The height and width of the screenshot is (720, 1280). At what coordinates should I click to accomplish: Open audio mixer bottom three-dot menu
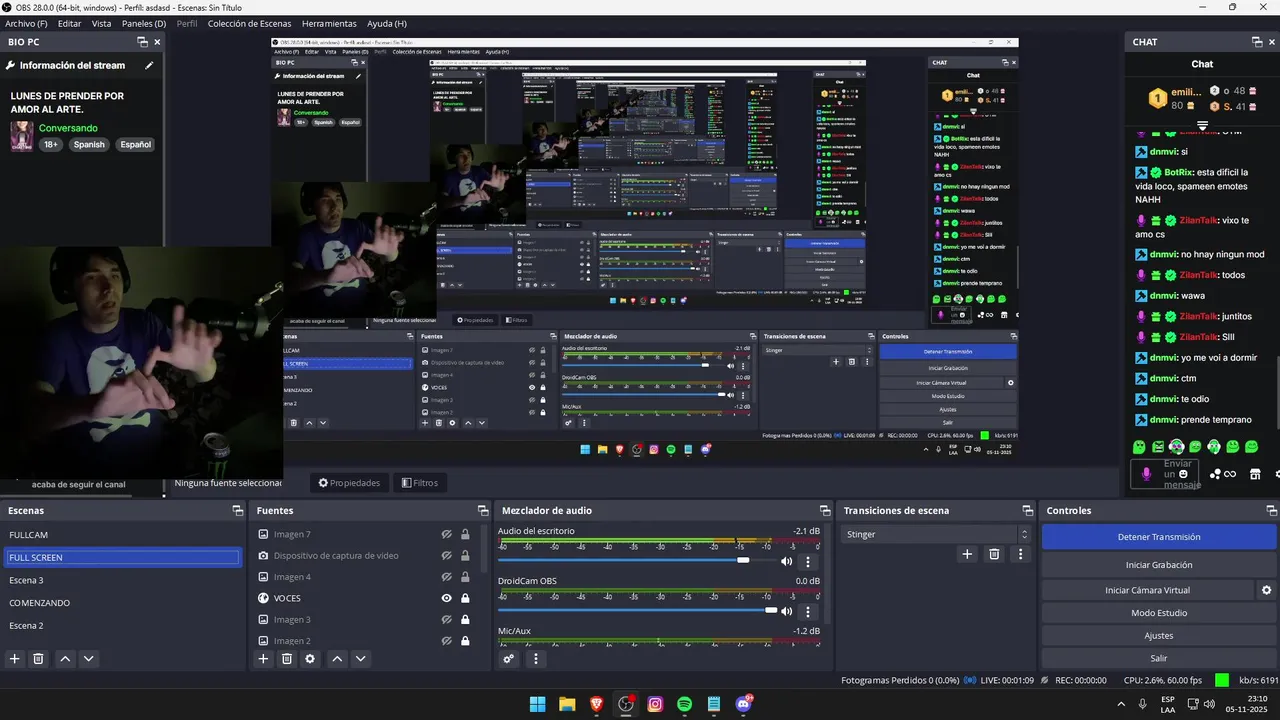(x=535, y=659)
